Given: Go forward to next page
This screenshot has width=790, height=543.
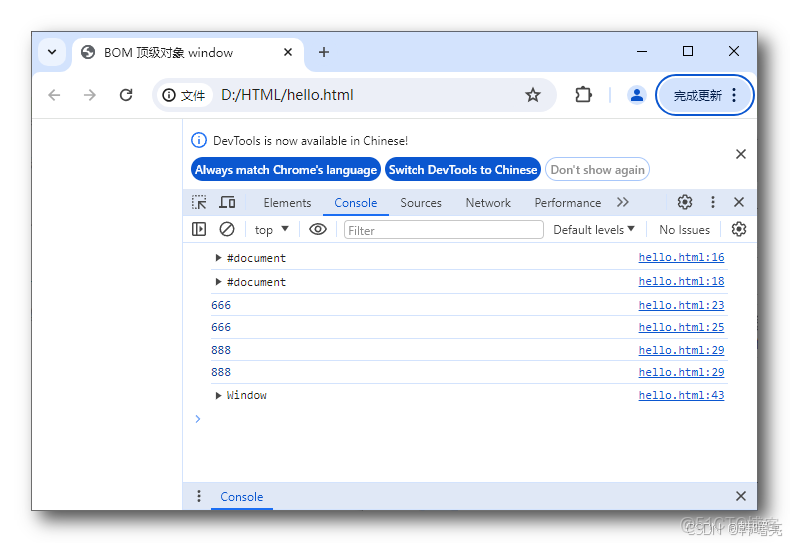Looking at the screenshot, I should [x=90, y=95].
